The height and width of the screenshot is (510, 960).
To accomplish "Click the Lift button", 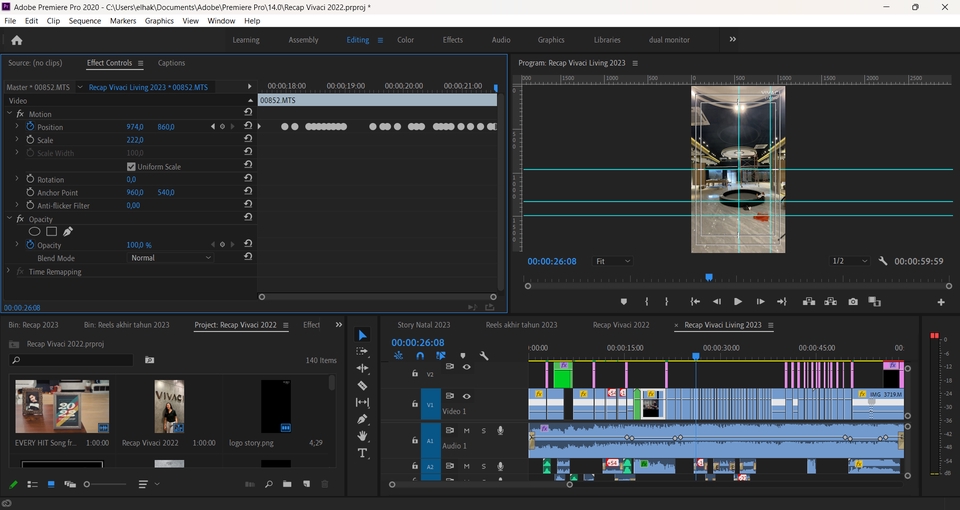I will (809, 301).
